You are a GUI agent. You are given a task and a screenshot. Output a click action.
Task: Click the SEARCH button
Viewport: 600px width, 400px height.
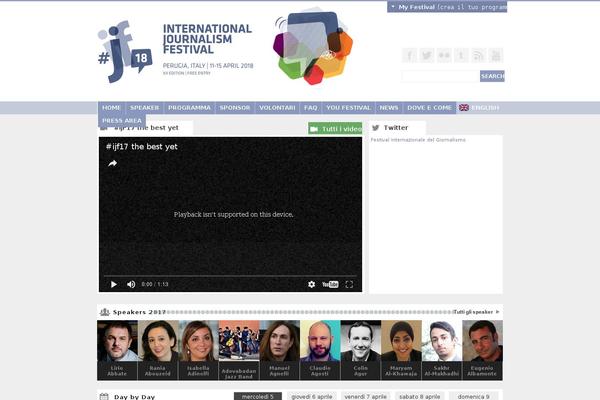pos(492,76)
